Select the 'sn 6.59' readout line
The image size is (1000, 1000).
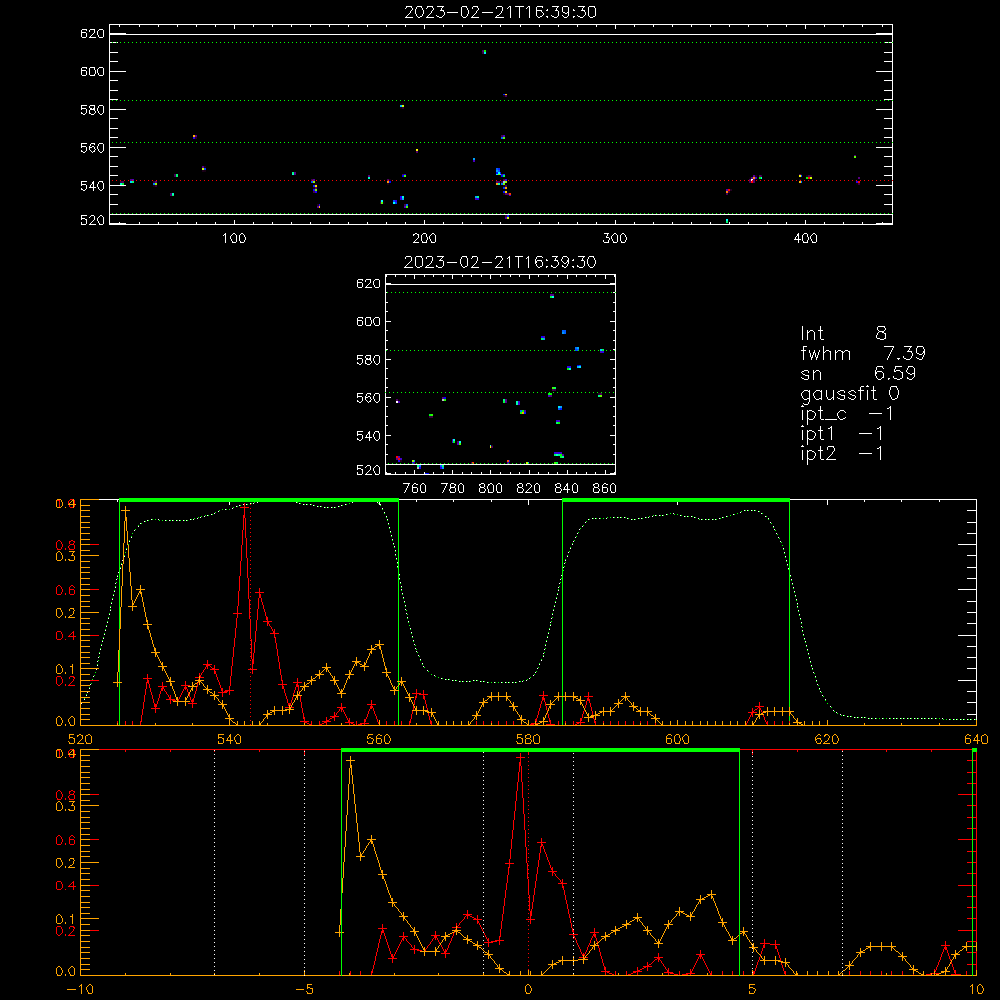click(858, 373)
